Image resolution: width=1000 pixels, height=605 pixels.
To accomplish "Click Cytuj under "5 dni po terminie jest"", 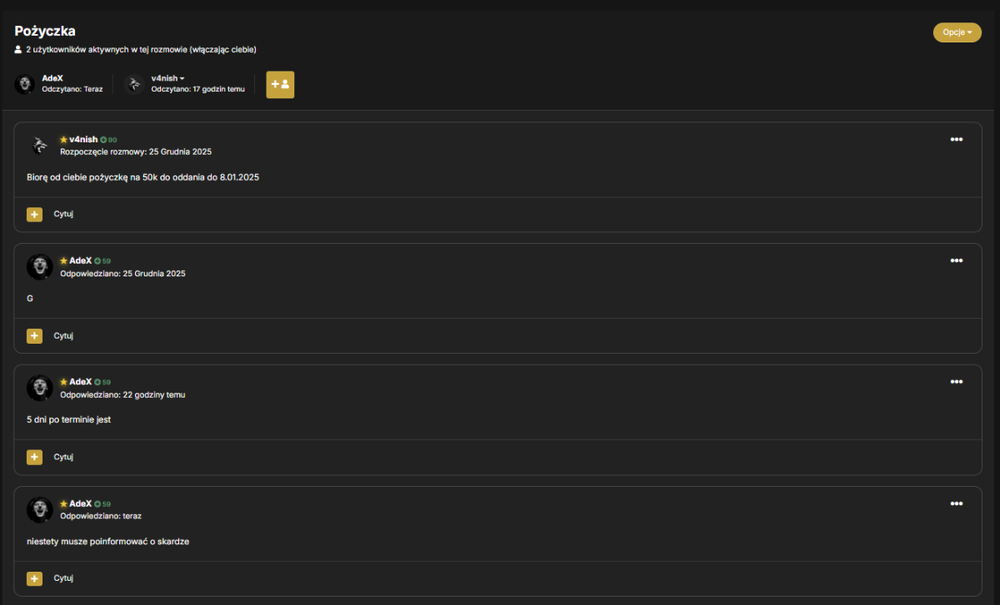I will click(x=63, y=457).
